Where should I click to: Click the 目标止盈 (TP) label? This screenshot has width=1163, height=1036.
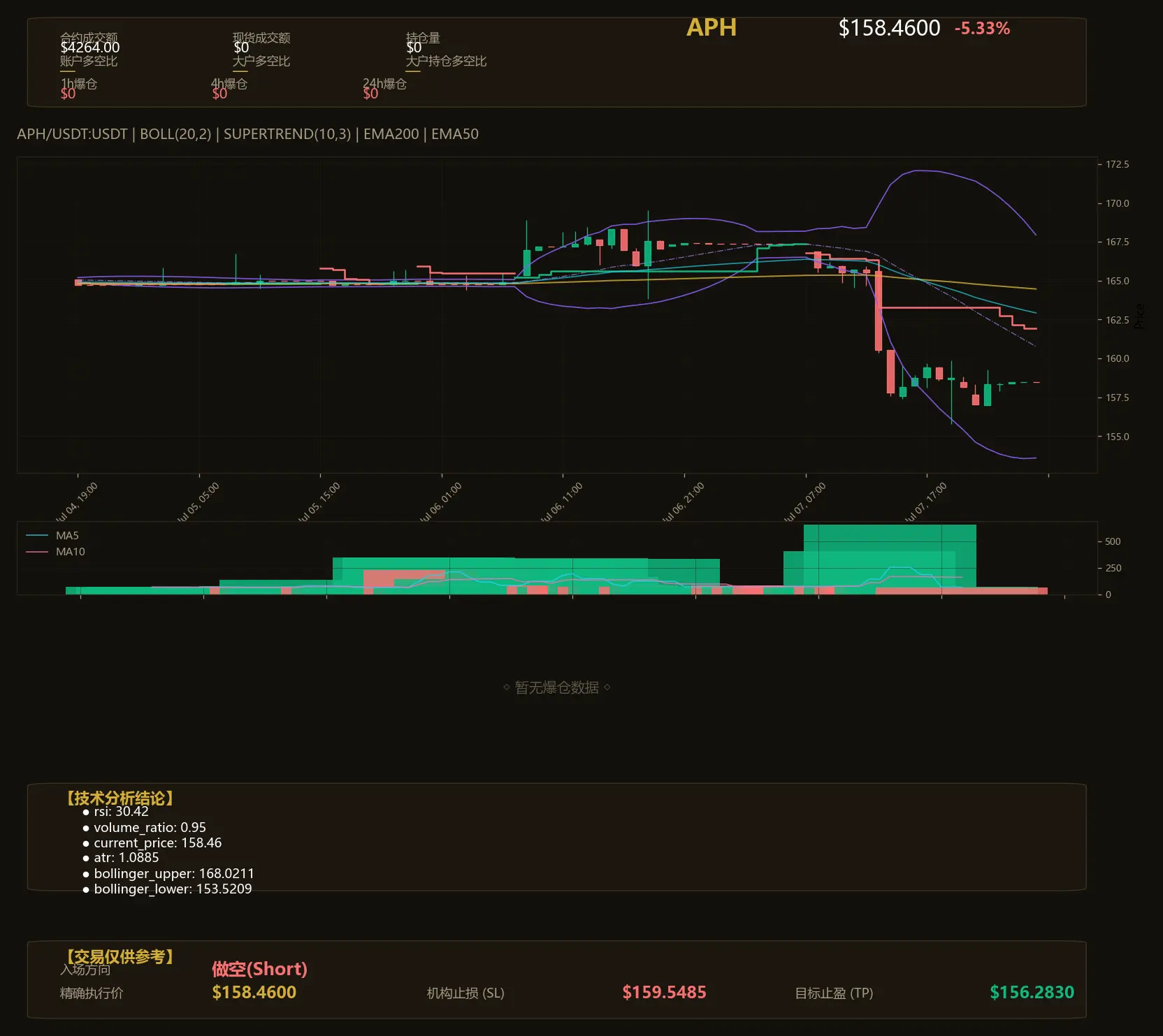click(x=834, y=993)
